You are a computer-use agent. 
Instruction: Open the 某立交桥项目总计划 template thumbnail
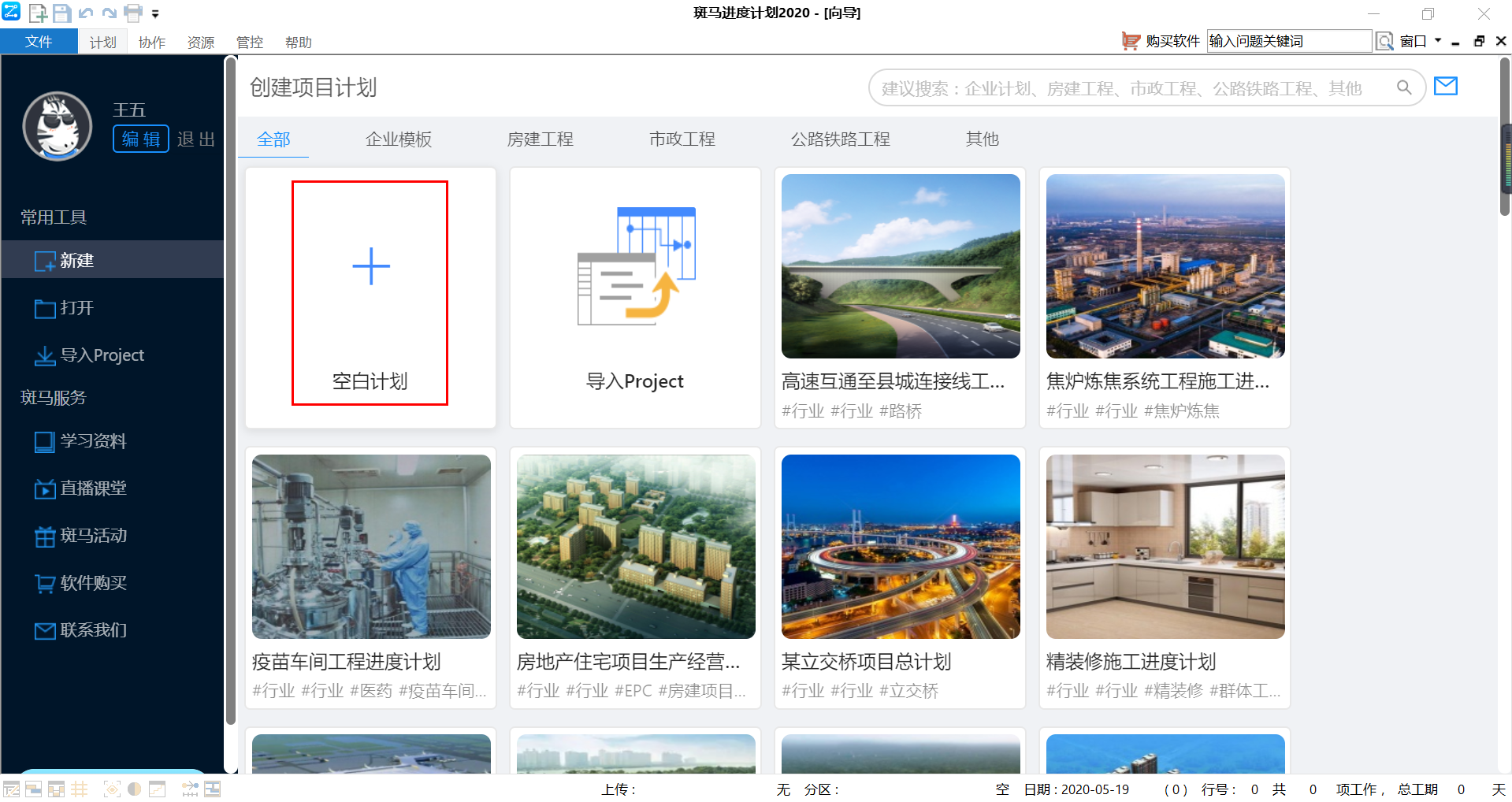point(901,547)
